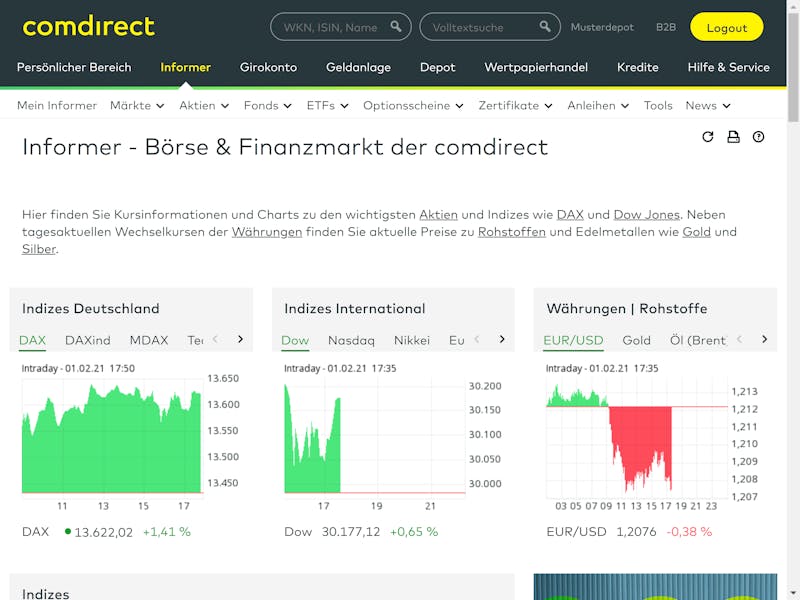Screen dimensions: 800x600
Task: Show next tabs in Indizes International
Action: [502, 339]
